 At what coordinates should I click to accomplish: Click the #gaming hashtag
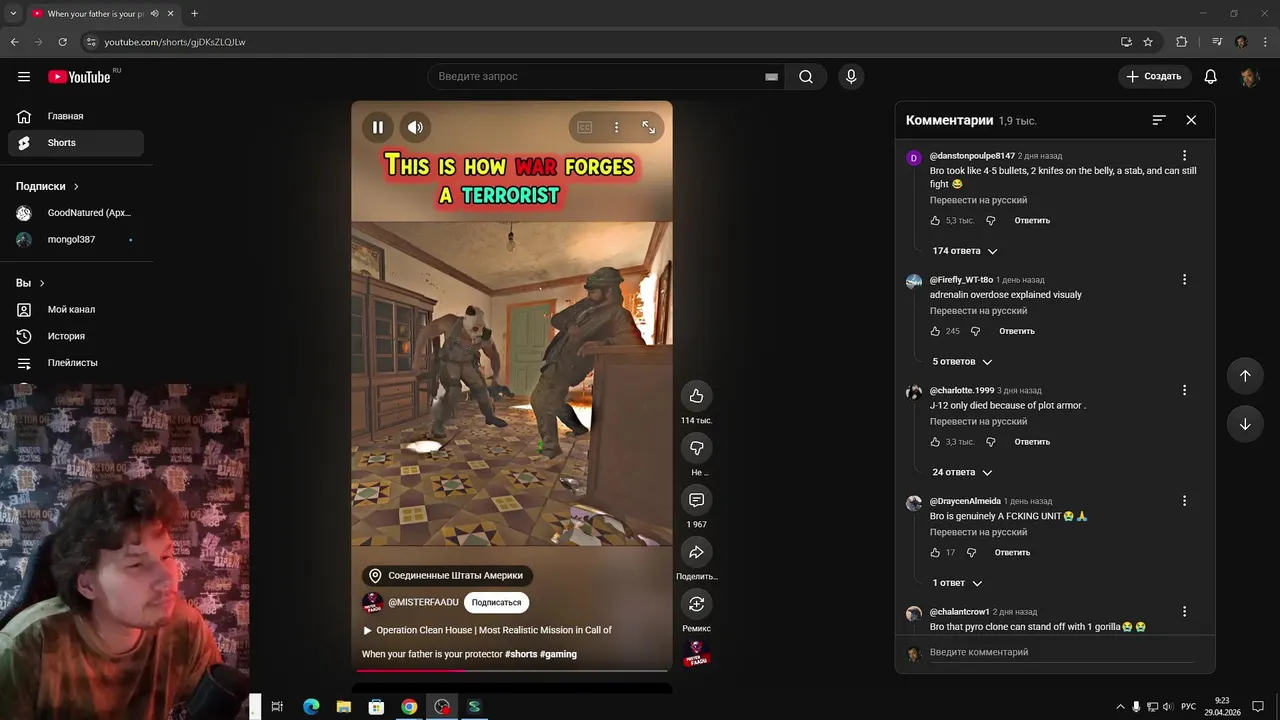coord(558,654)
